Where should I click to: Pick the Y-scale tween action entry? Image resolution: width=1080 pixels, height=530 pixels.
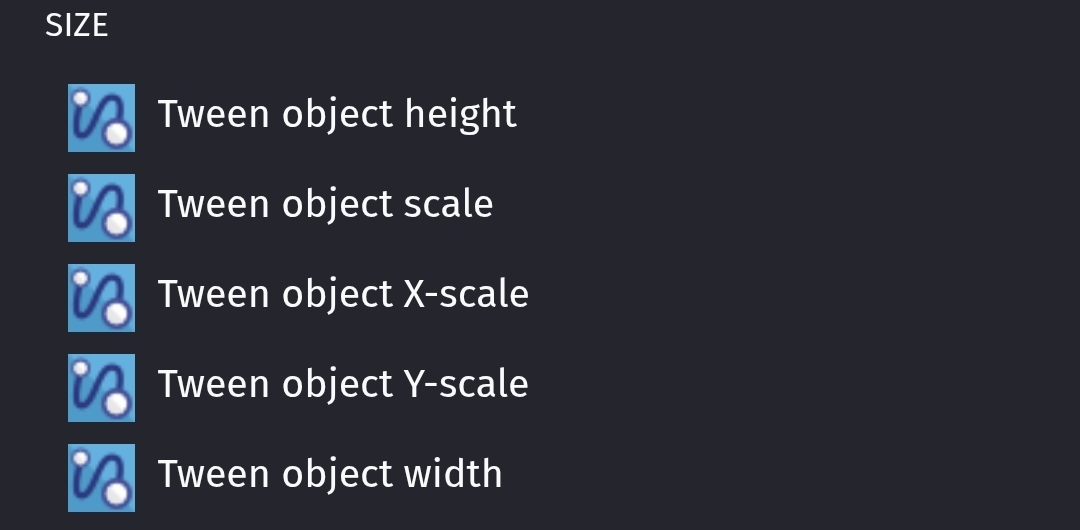coord(343,385)
